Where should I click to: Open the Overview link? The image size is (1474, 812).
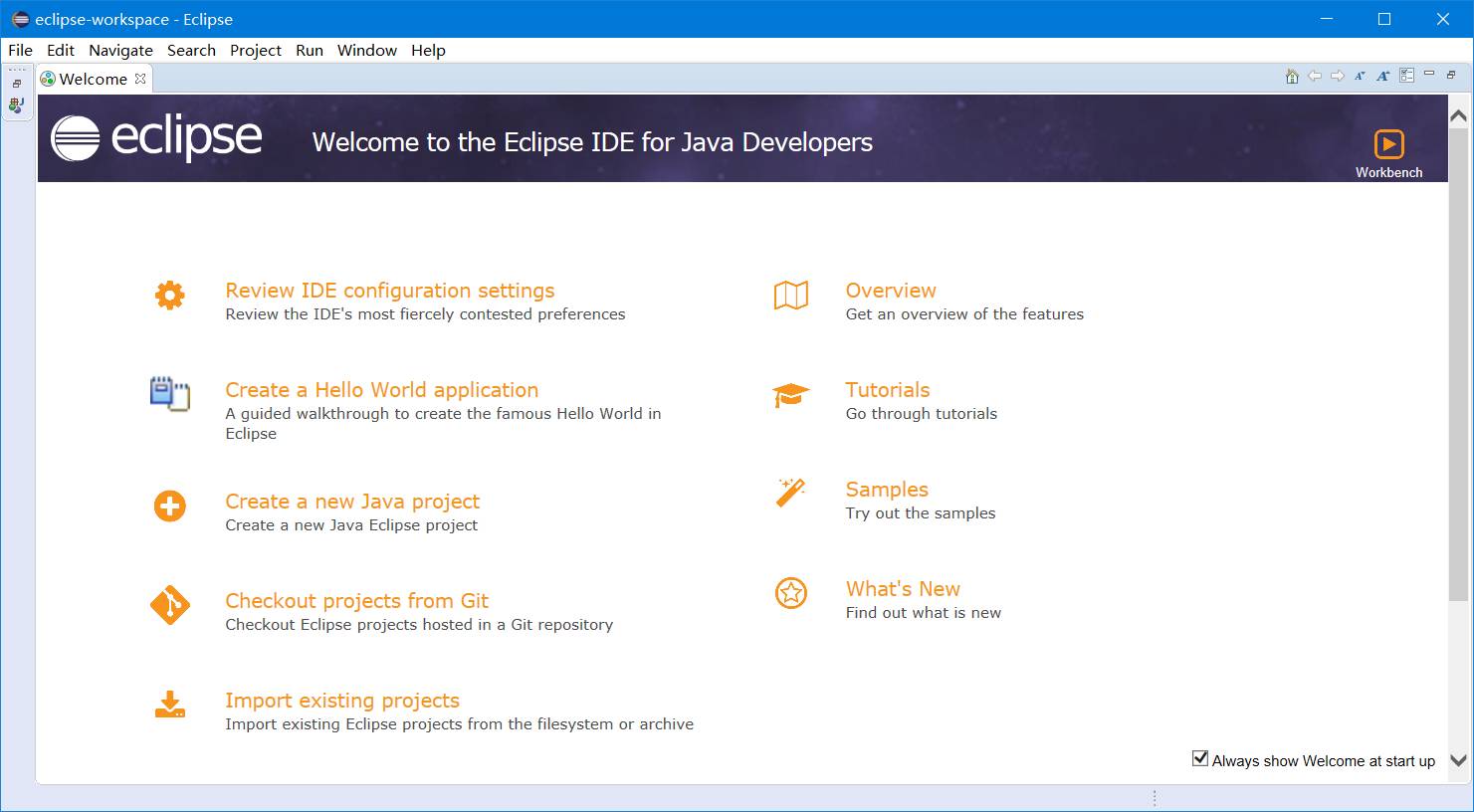[x=891, y=291]
